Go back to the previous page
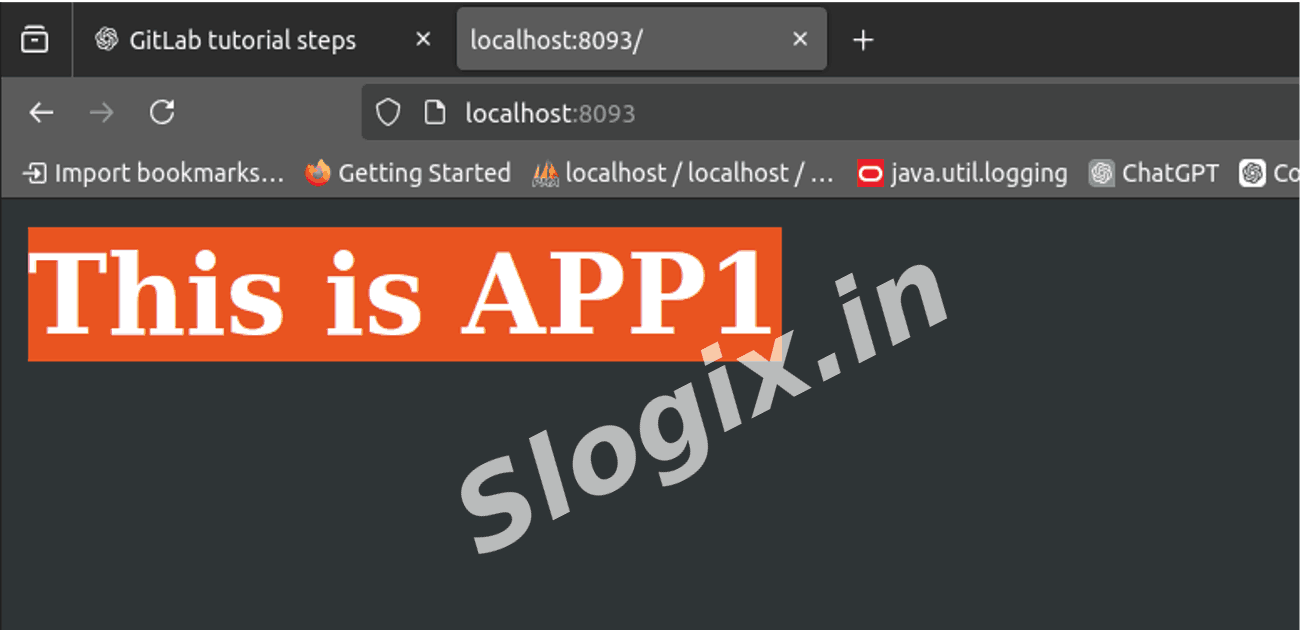This screenshot has width=1300, height=630. click(x=41, y=113)
